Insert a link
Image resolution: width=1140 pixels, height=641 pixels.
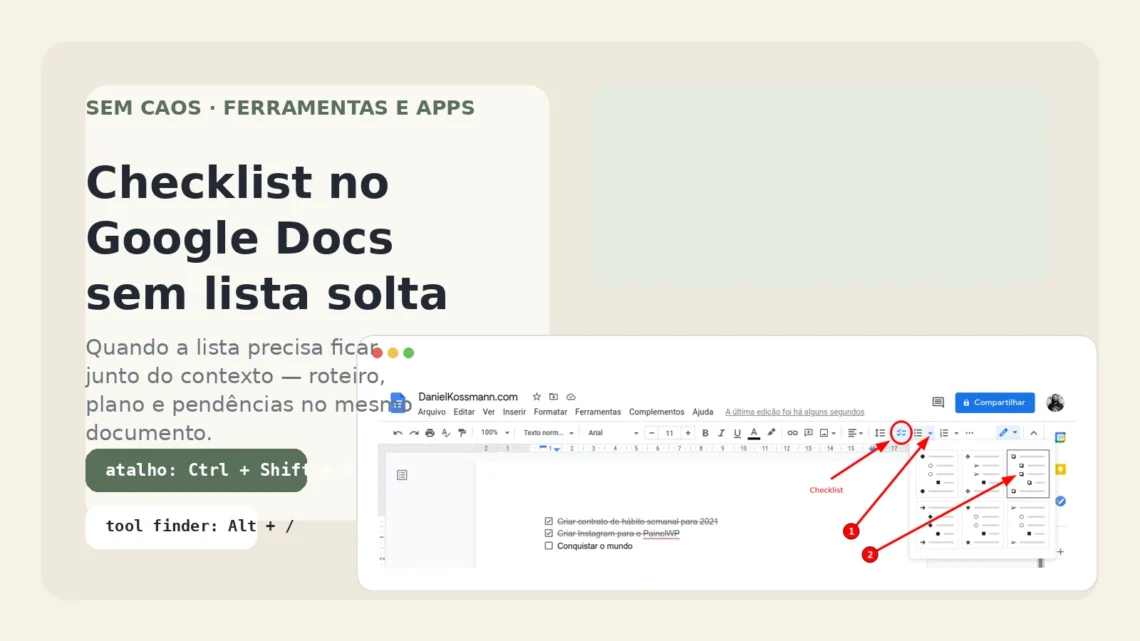click(x=792, y=433)
